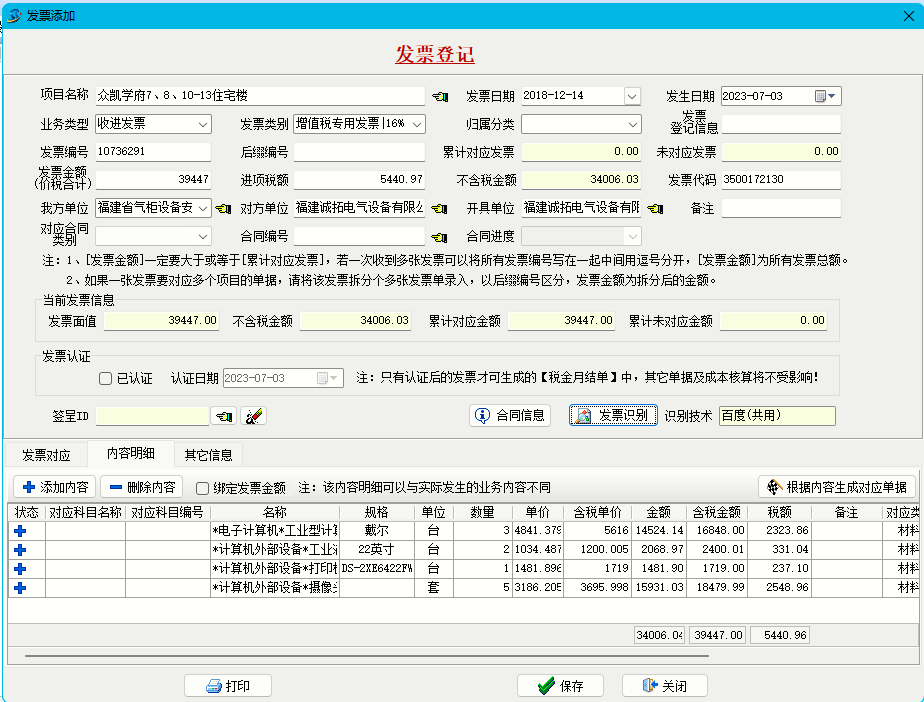Click the 保存 save button
The width and height of the screenshot is (924, 702).
[560, 686]
